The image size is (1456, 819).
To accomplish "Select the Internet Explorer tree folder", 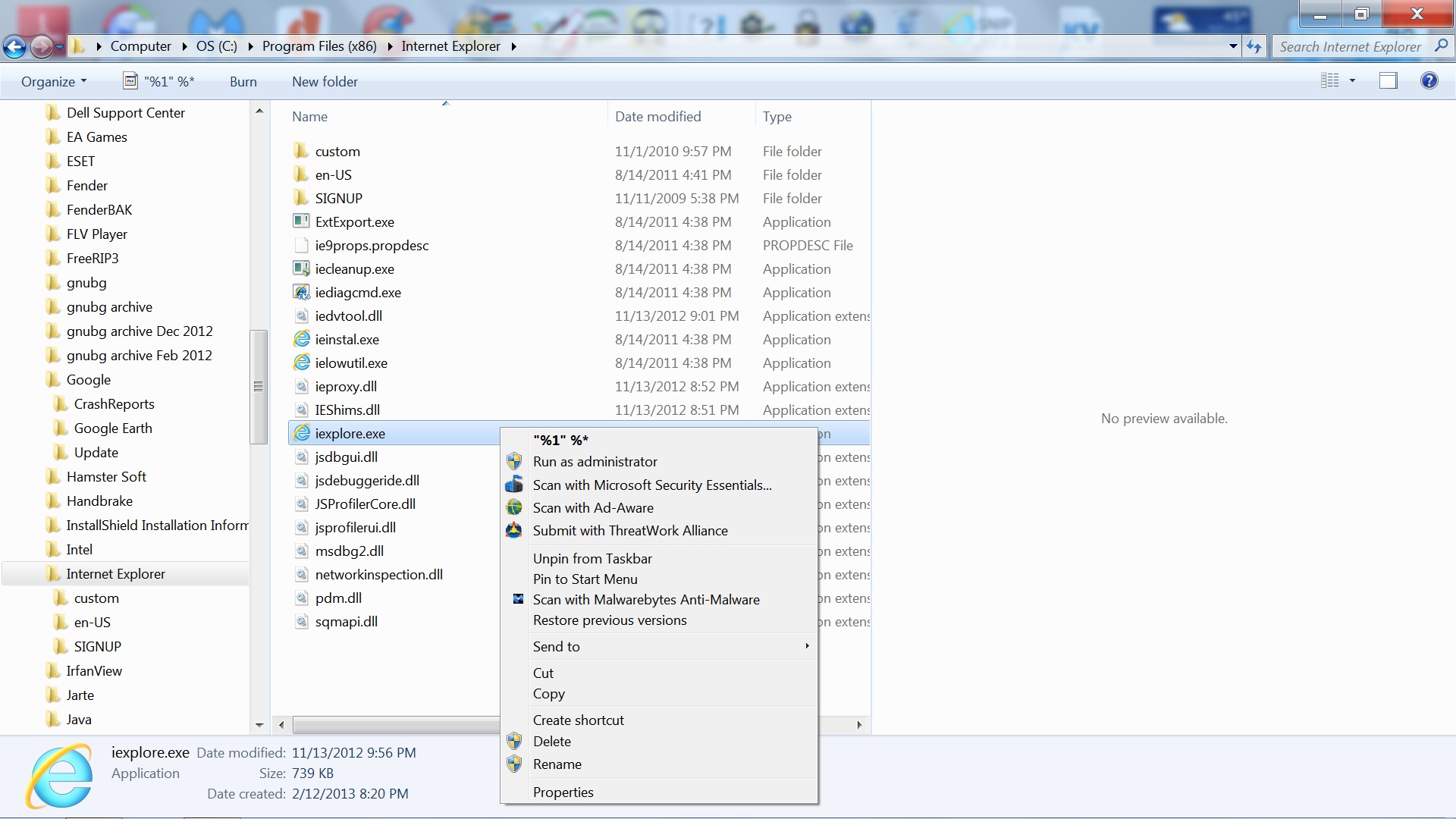I will (x=115, y=573).
